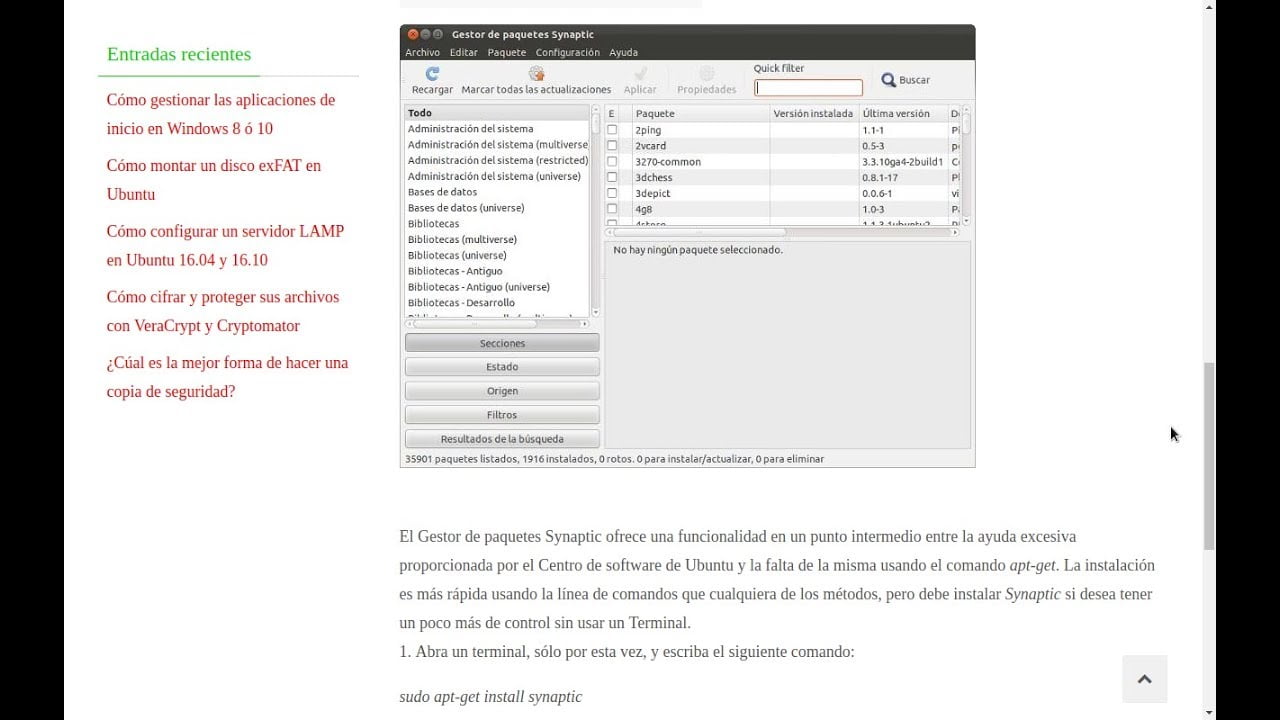1280x720 pixels.
Task: Click Marcar todas las actualizaciones icon
Action: click(536, 74)
